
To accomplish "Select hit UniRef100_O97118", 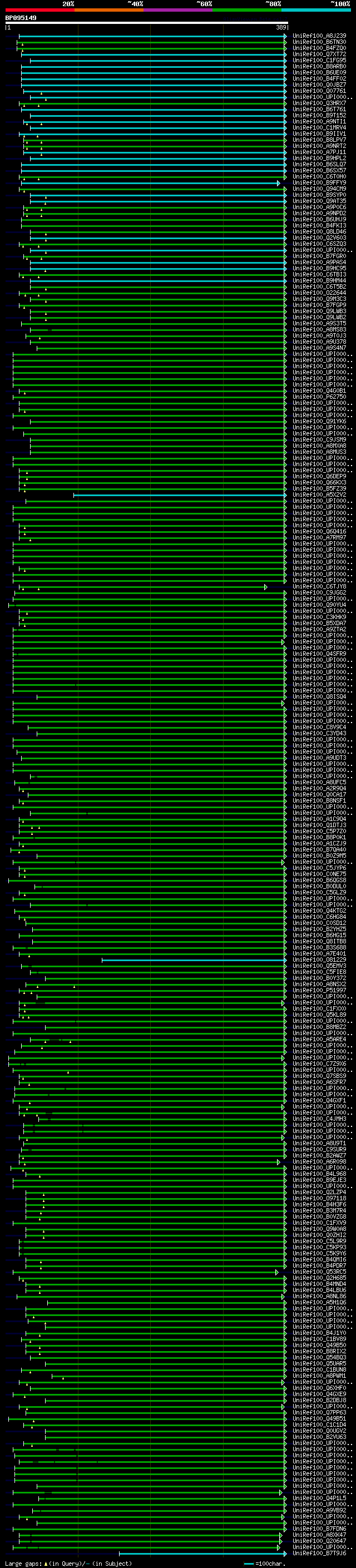I will pos(319,1199).
